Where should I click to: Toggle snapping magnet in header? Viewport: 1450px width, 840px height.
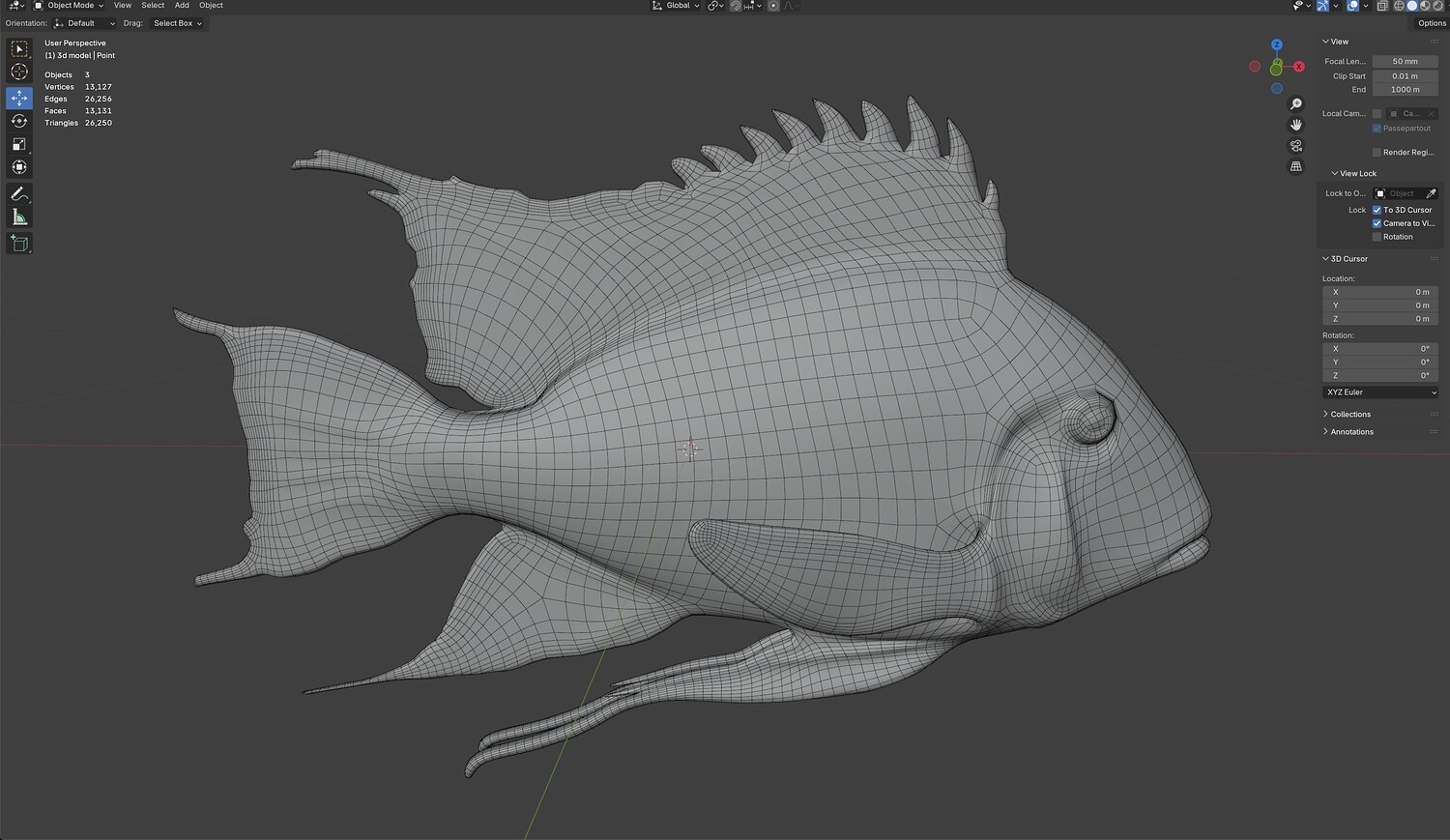pyautogui.click(x=736, y=6)
